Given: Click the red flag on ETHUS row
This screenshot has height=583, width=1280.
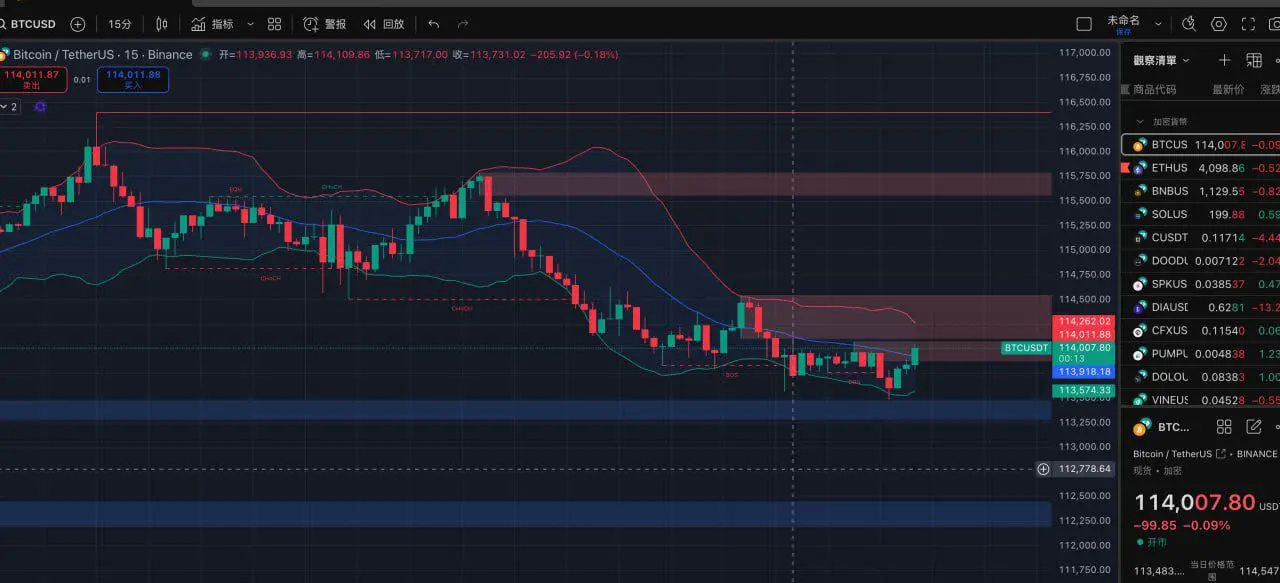Looking at the screenshot, I should (x=1127, y=168).
